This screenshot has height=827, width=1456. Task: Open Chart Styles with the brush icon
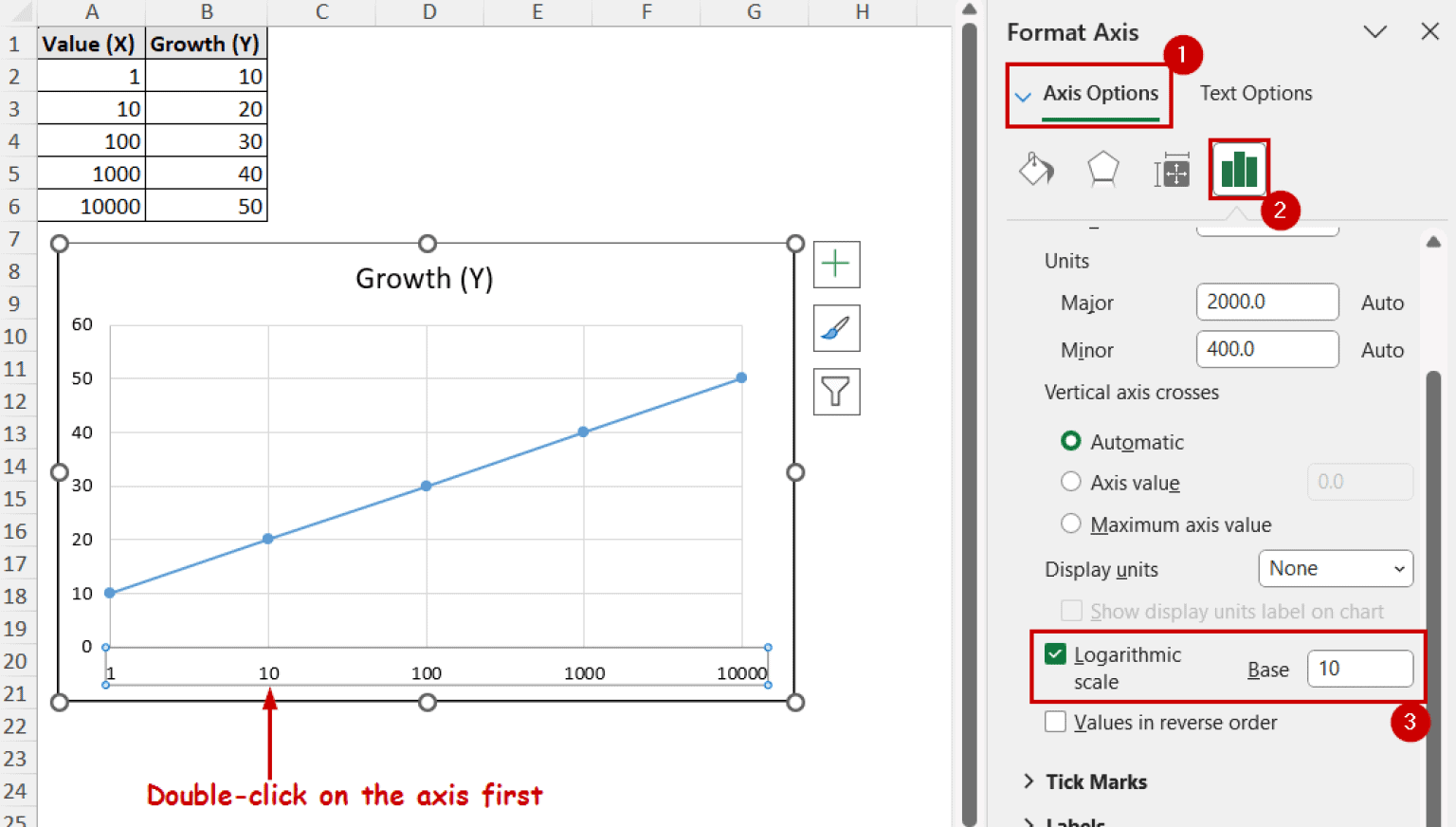click(x=835, y=327)
